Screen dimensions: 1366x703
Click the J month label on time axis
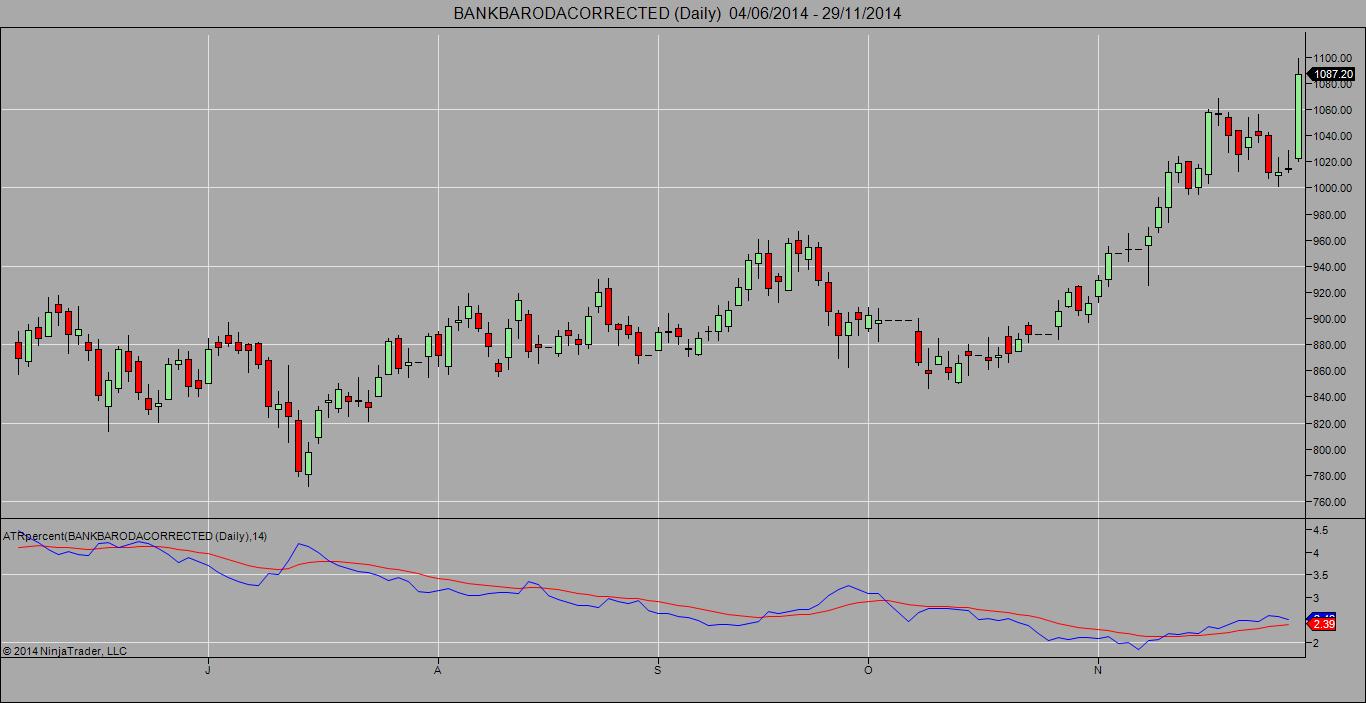point(208,670)
